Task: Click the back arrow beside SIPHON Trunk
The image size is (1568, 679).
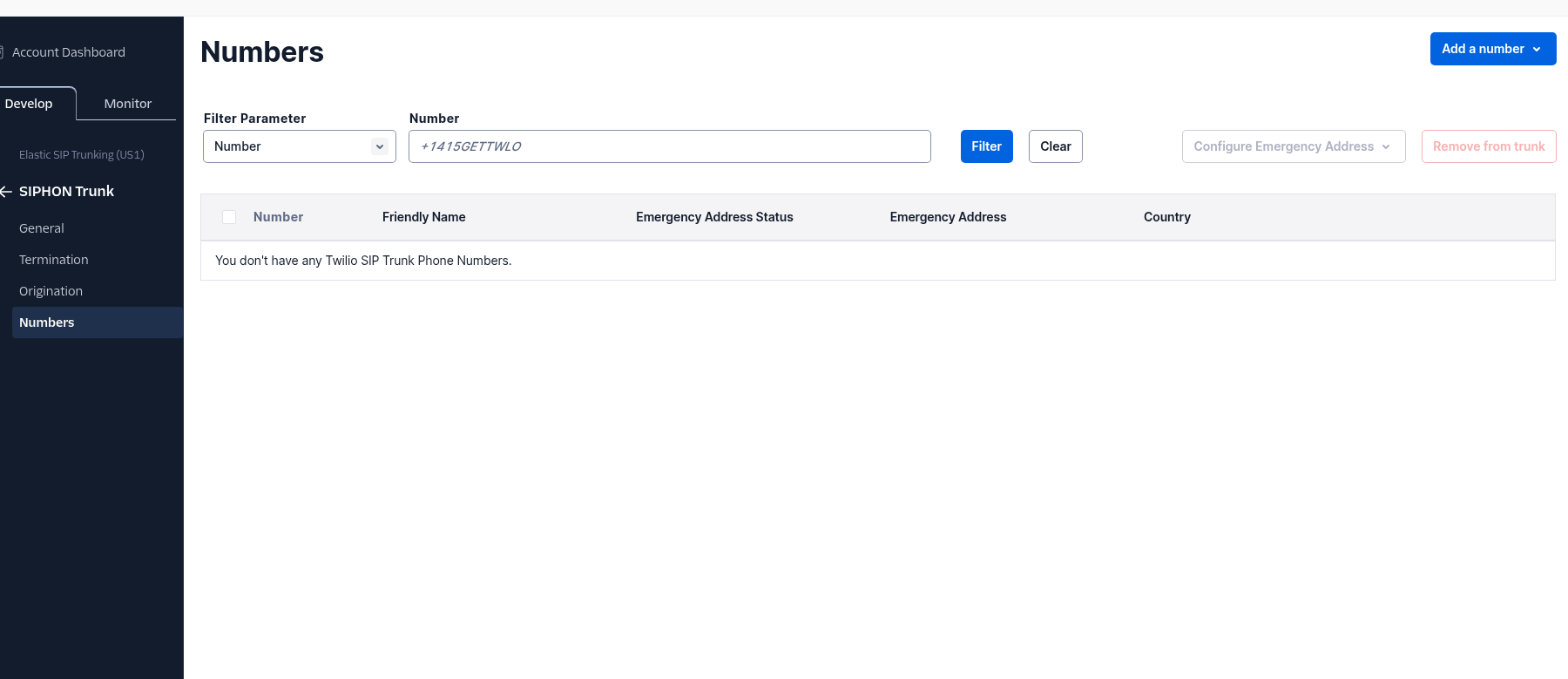Action: 5,192
